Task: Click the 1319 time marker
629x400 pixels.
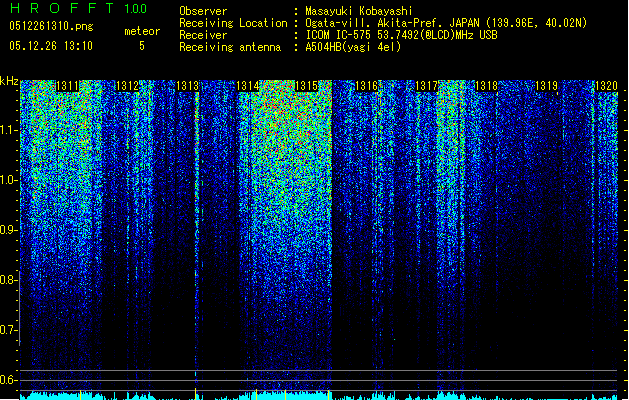Action: [x=546, y=86]
